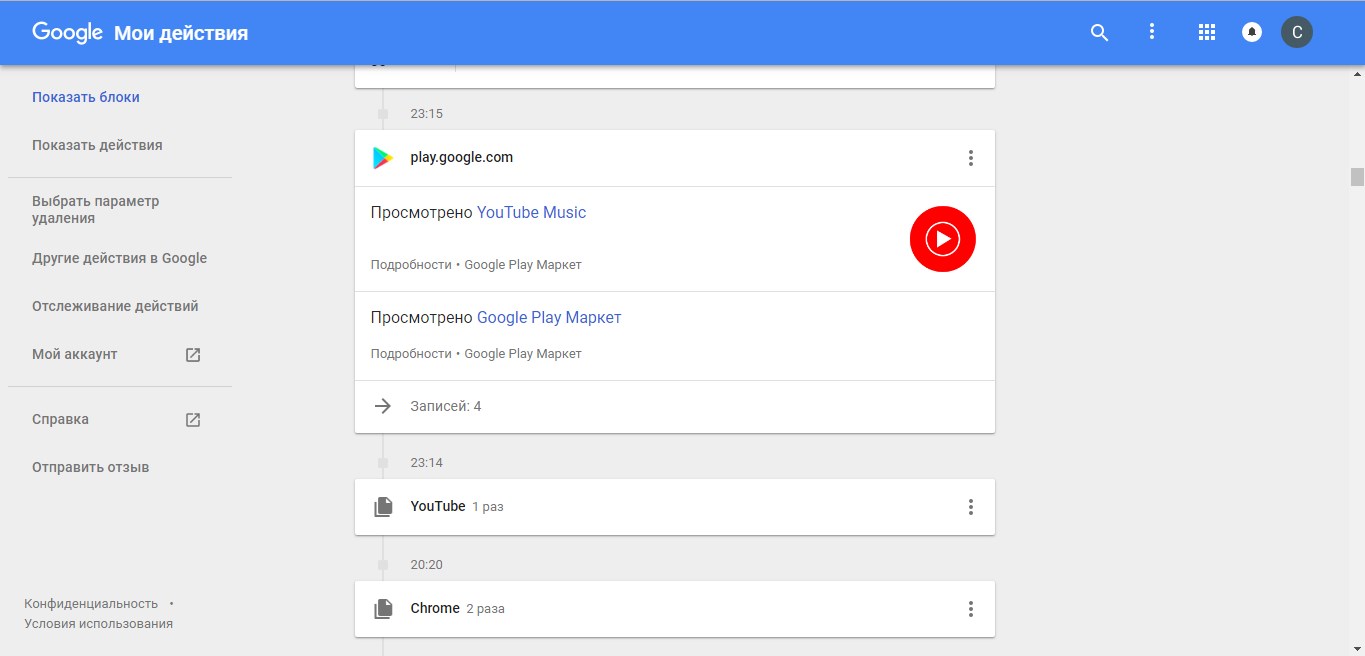Click the document icon beside Chrome entry

[383, 609]
